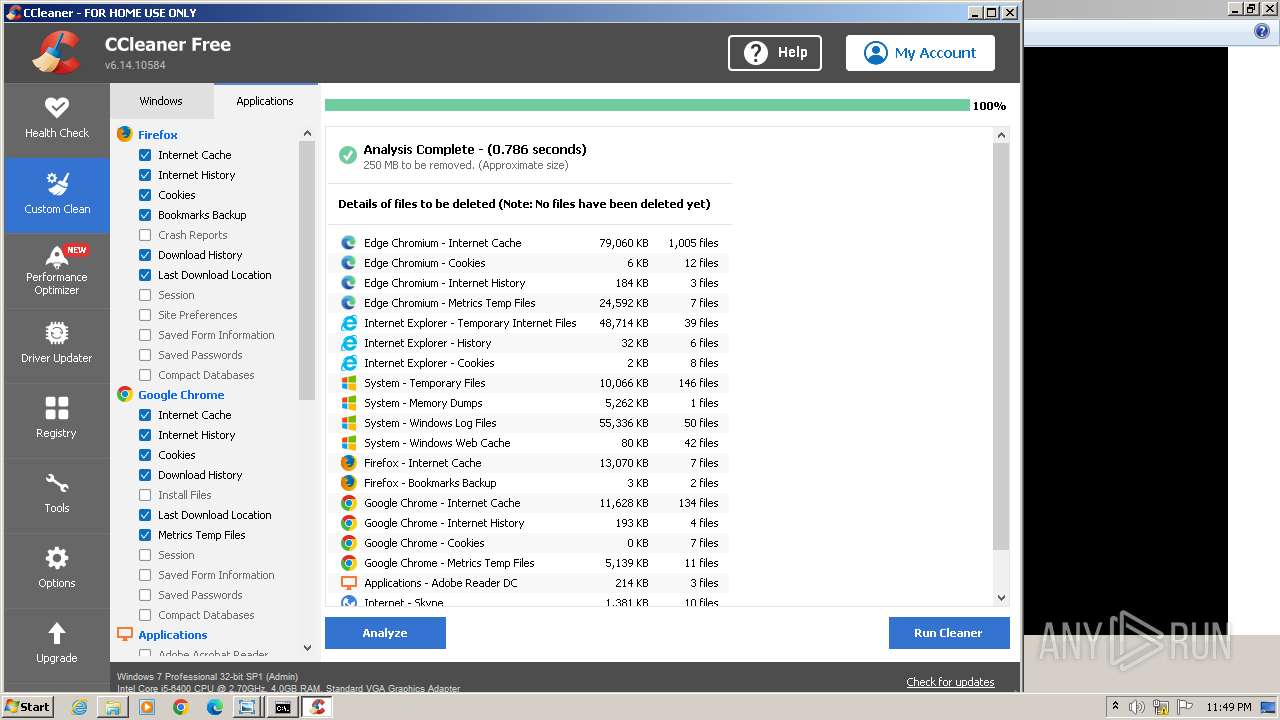Image resolution: width=1280 pixels, height=720 pixels.
Task: Click the CCleaner logo in the header
Action: click(56, 53)
